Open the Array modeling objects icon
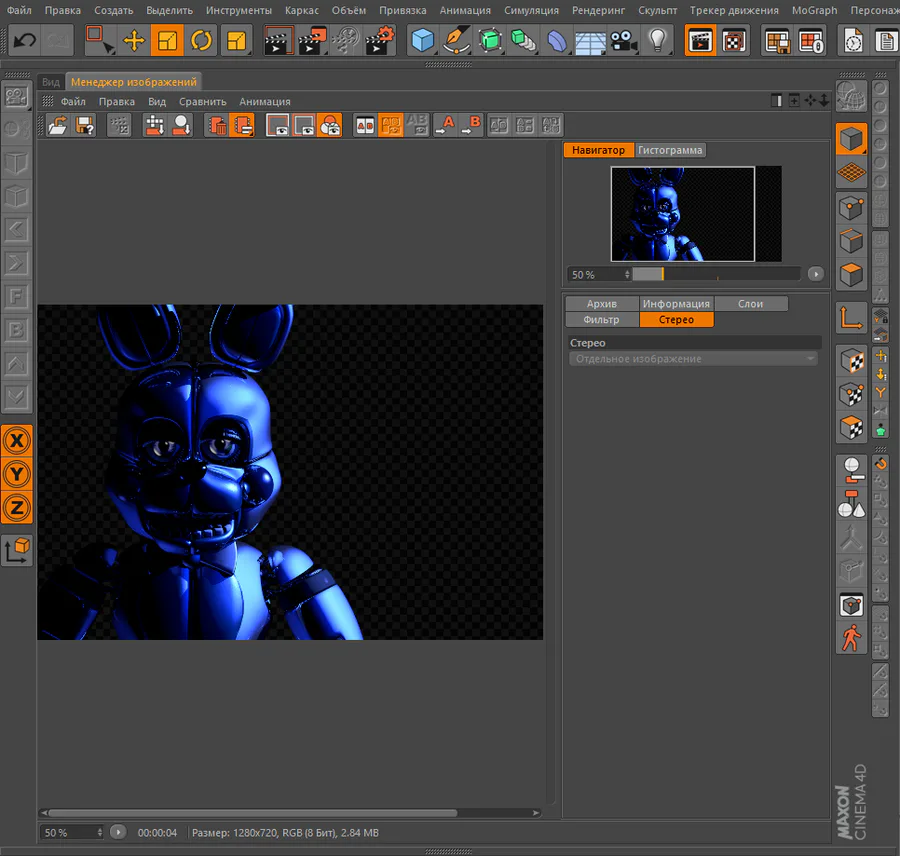900x856 pixels. pos(523,41)
